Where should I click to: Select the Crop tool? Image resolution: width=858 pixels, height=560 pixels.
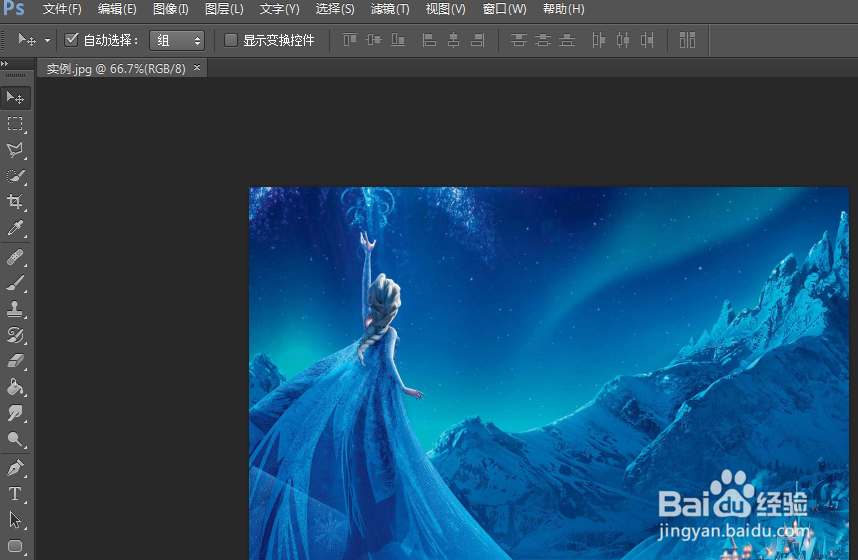point(15,201)
